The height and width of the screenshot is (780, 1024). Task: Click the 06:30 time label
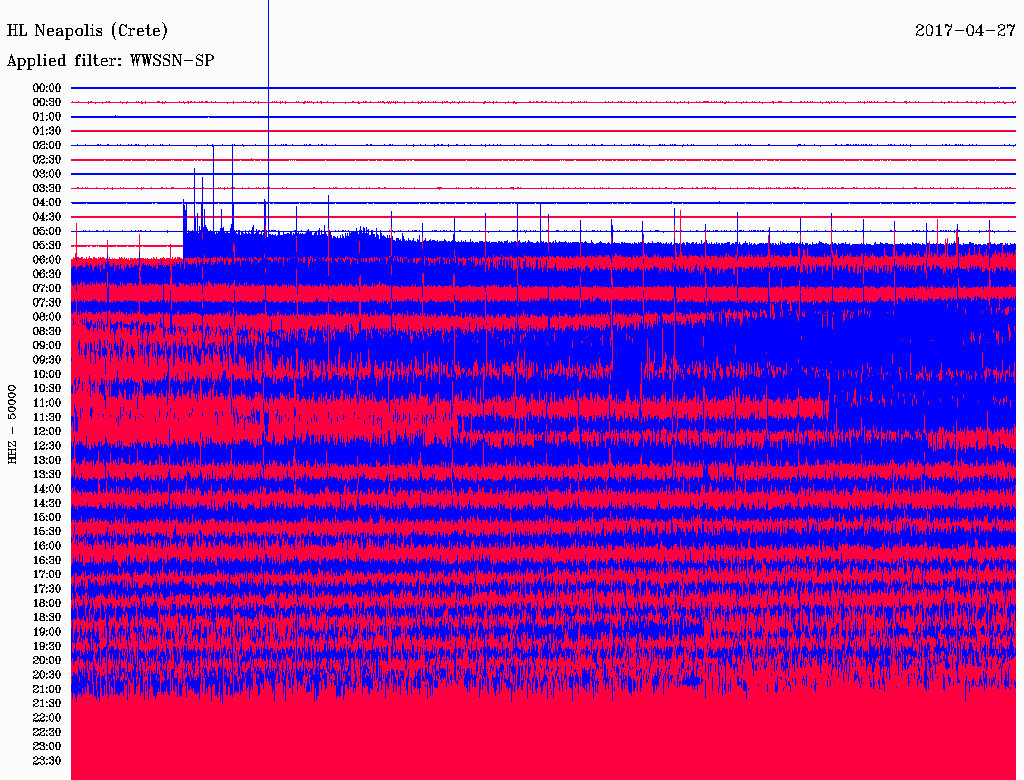(47, 274)
